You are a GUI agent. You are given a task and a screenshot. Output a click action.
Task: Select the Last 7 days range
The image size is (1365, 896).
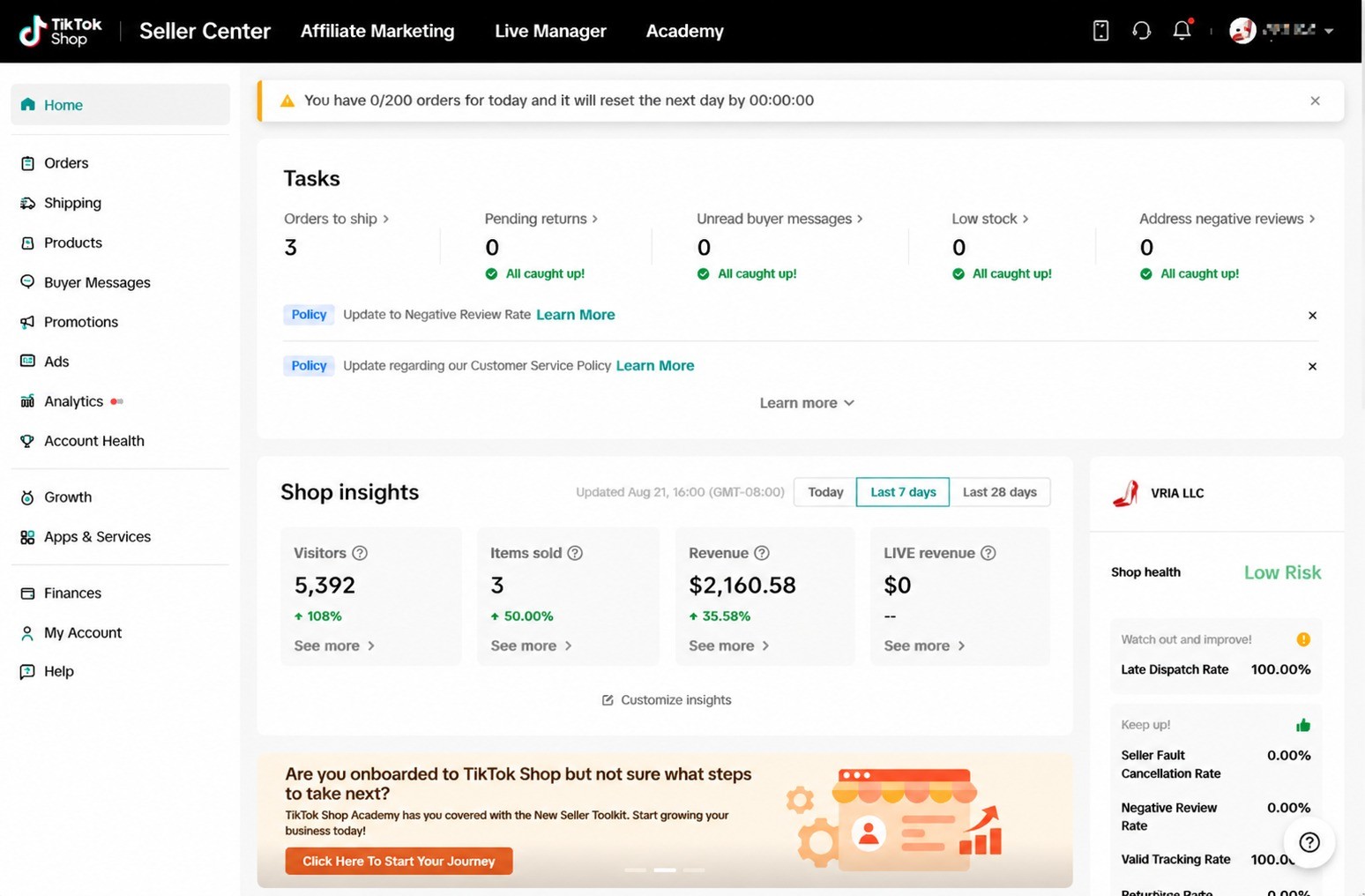pos(903,492)
